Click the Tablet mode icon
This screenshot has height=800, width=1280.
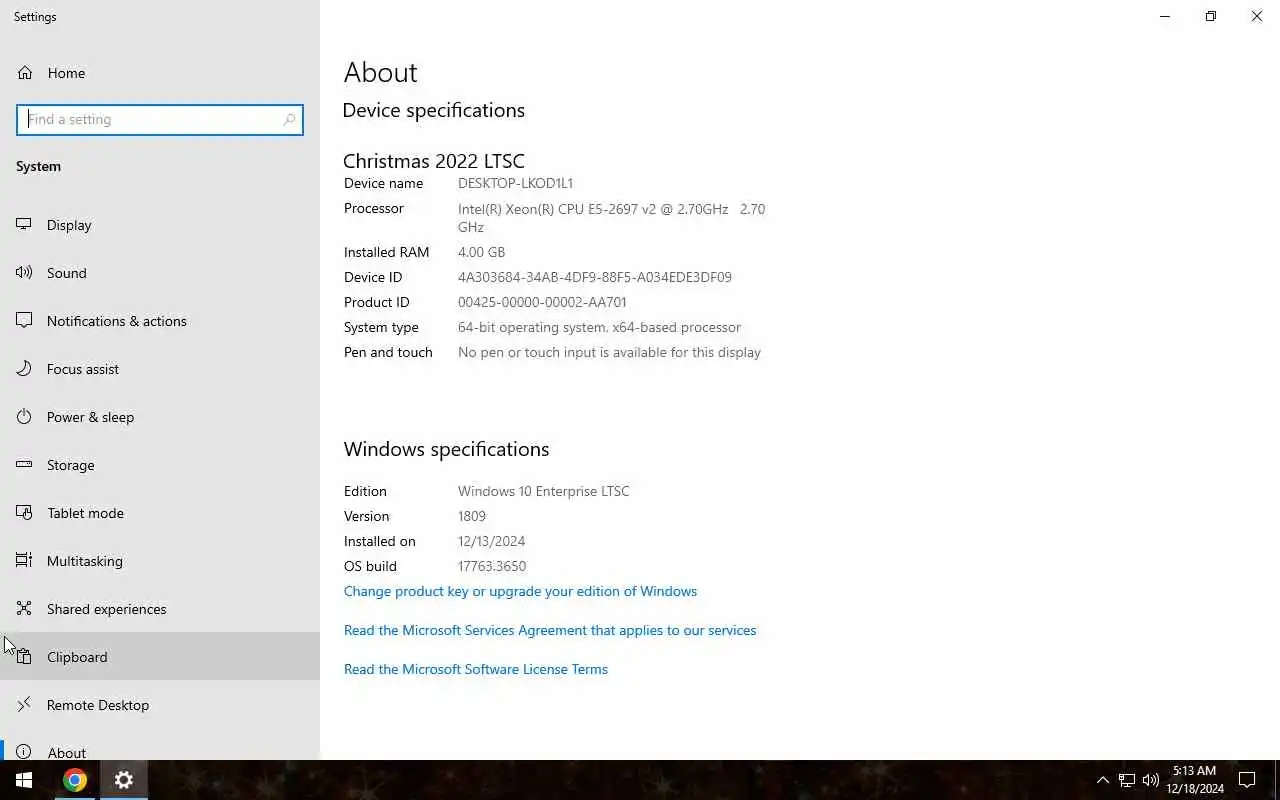(24, 513)
